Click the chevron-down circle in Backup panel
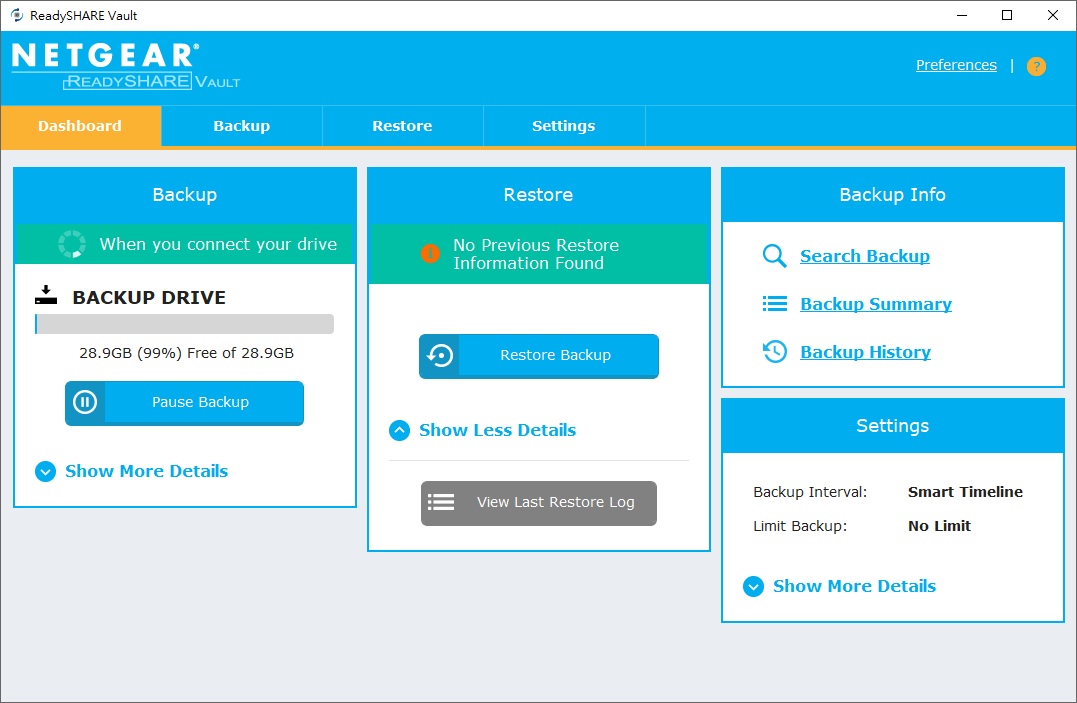The width and height of the screenshot is (1077, 703). click(45, 471)
